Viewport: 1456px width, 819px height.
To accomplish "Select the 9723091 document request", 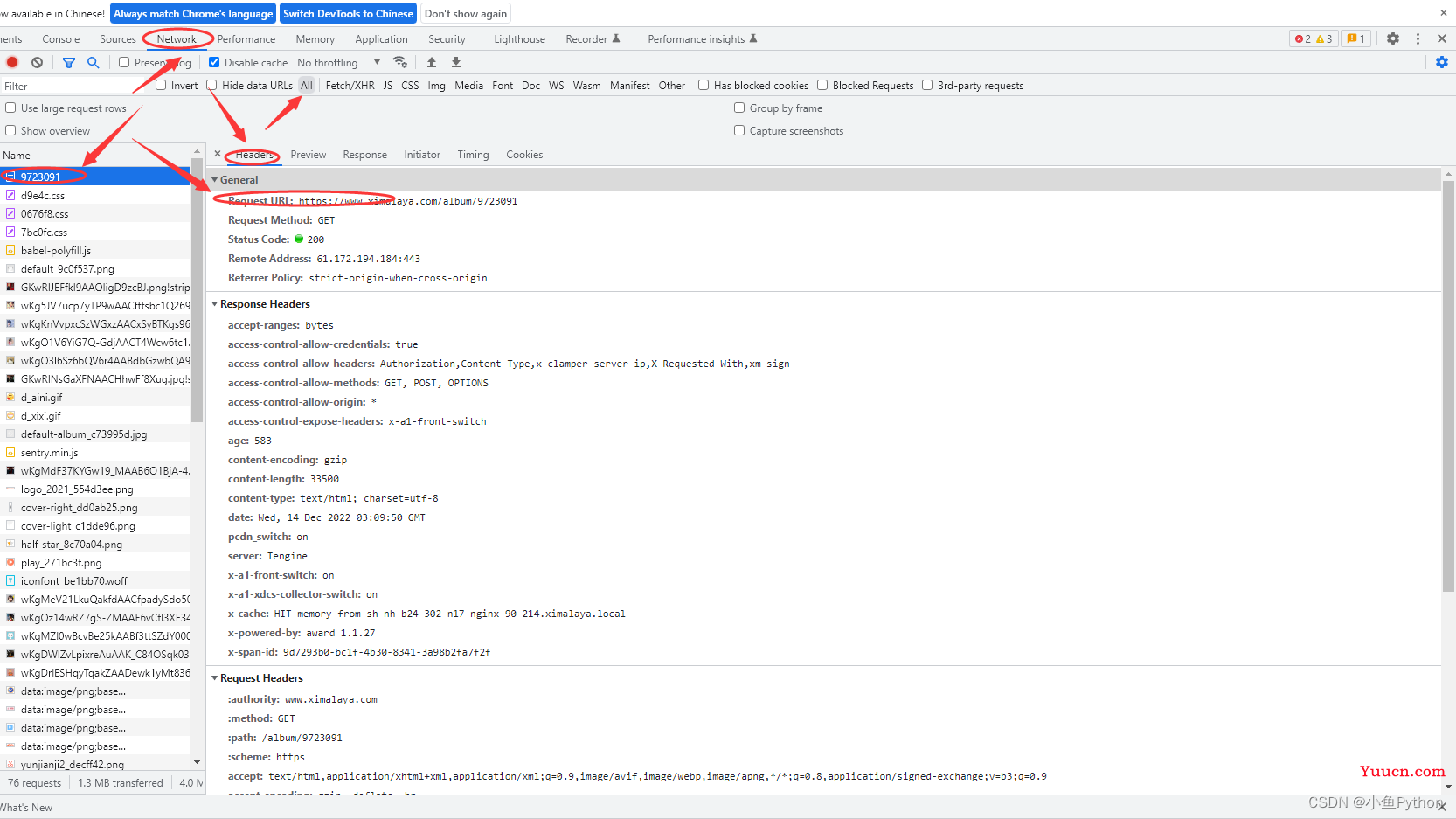I will (94, 176).
